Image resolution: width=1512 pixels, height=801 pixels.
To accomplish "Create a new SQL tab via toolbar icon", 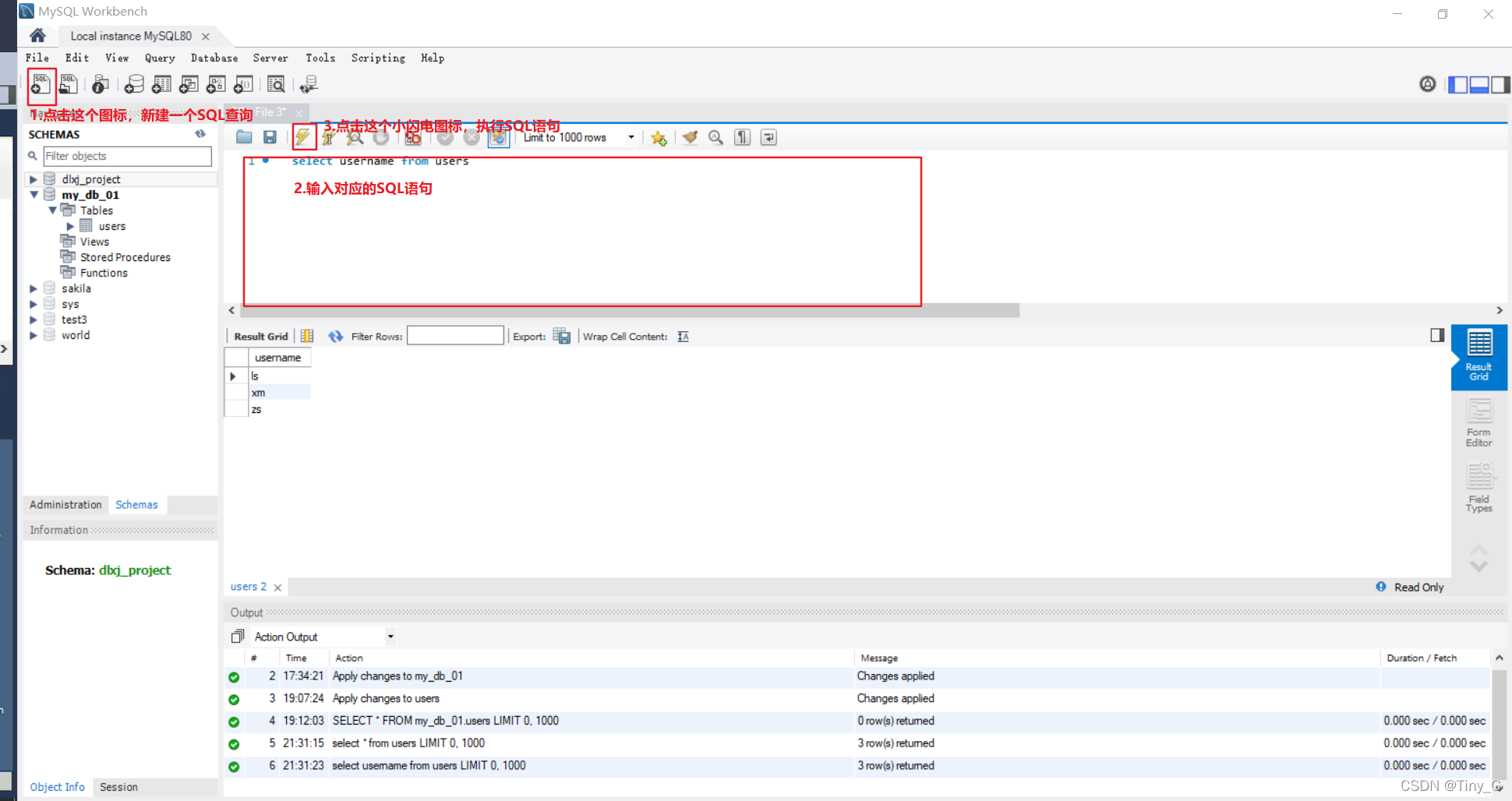I will click(41, 84).
